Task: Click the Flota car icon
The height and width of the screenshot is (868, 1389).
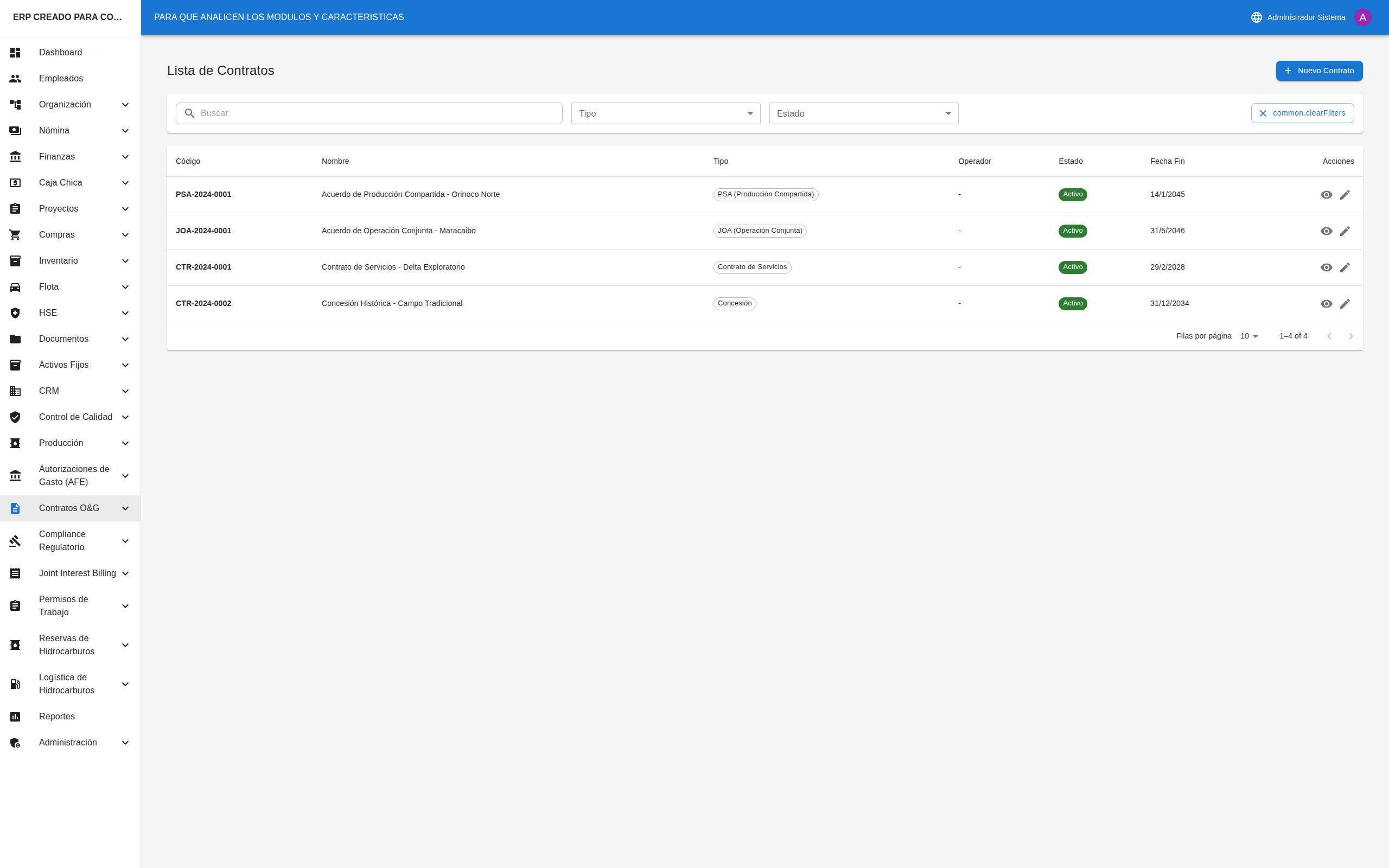Action: [x=16, y=287]
